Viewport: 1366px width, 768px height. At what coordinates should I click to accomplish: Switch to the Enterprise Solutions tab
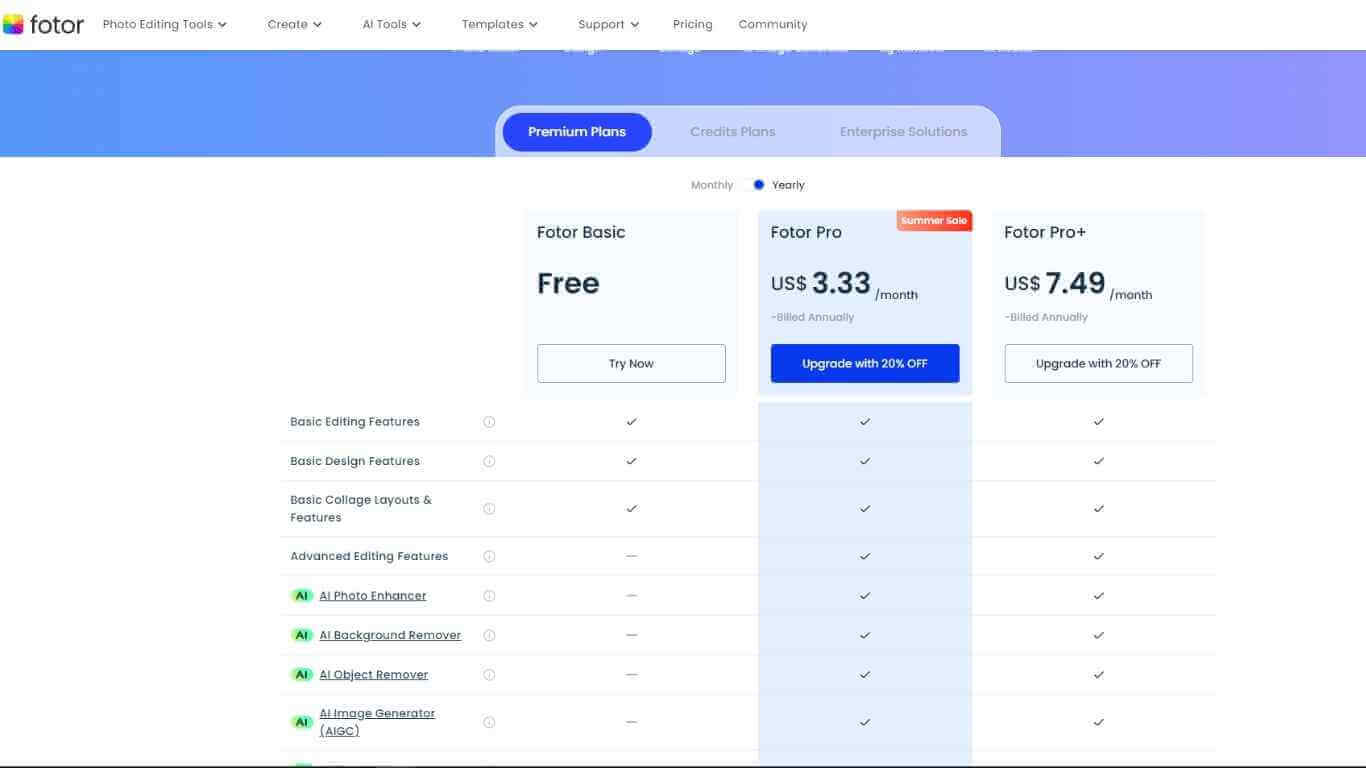pyautogui.click(x=904, y=132)
